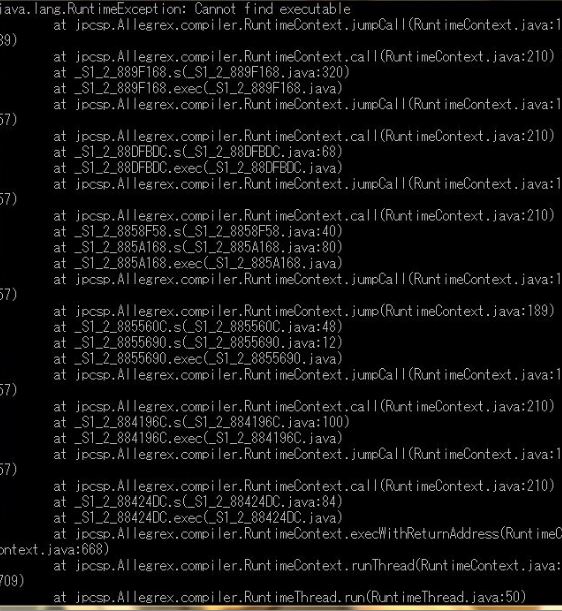Screen dimensions: 562x611
Task: Click the "ontext.java:668)" wrapped line
Action: pos(55,550)
